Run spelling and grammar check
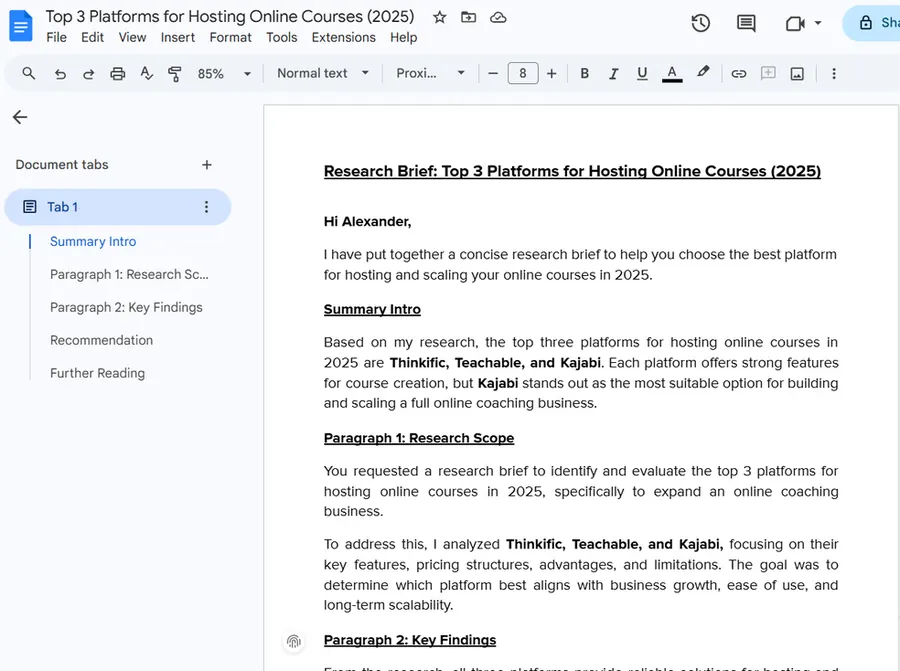 (x=146, y=73)
